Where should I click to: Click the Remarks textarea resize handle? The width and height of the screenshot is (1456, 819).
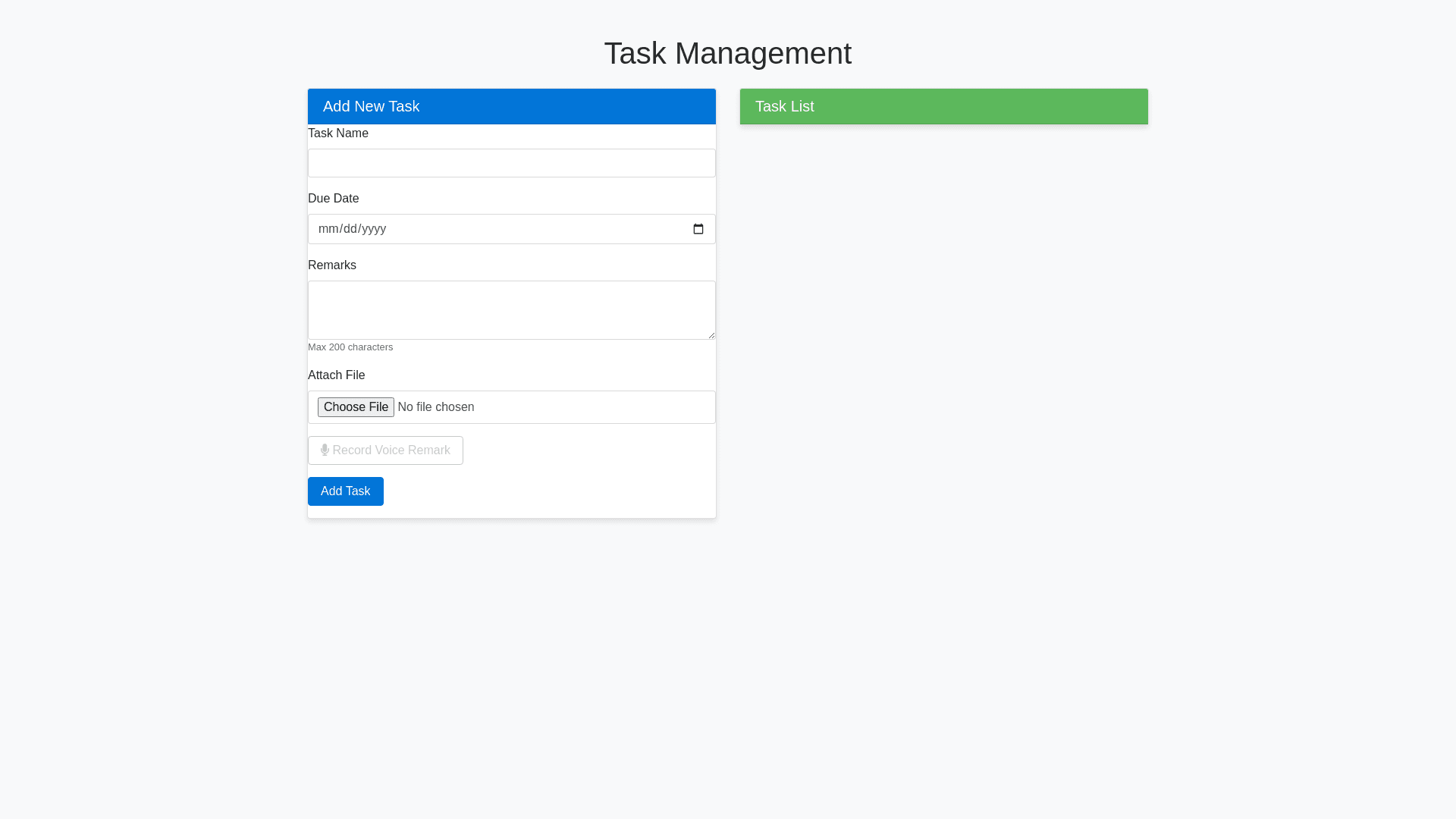coord(711,334)
